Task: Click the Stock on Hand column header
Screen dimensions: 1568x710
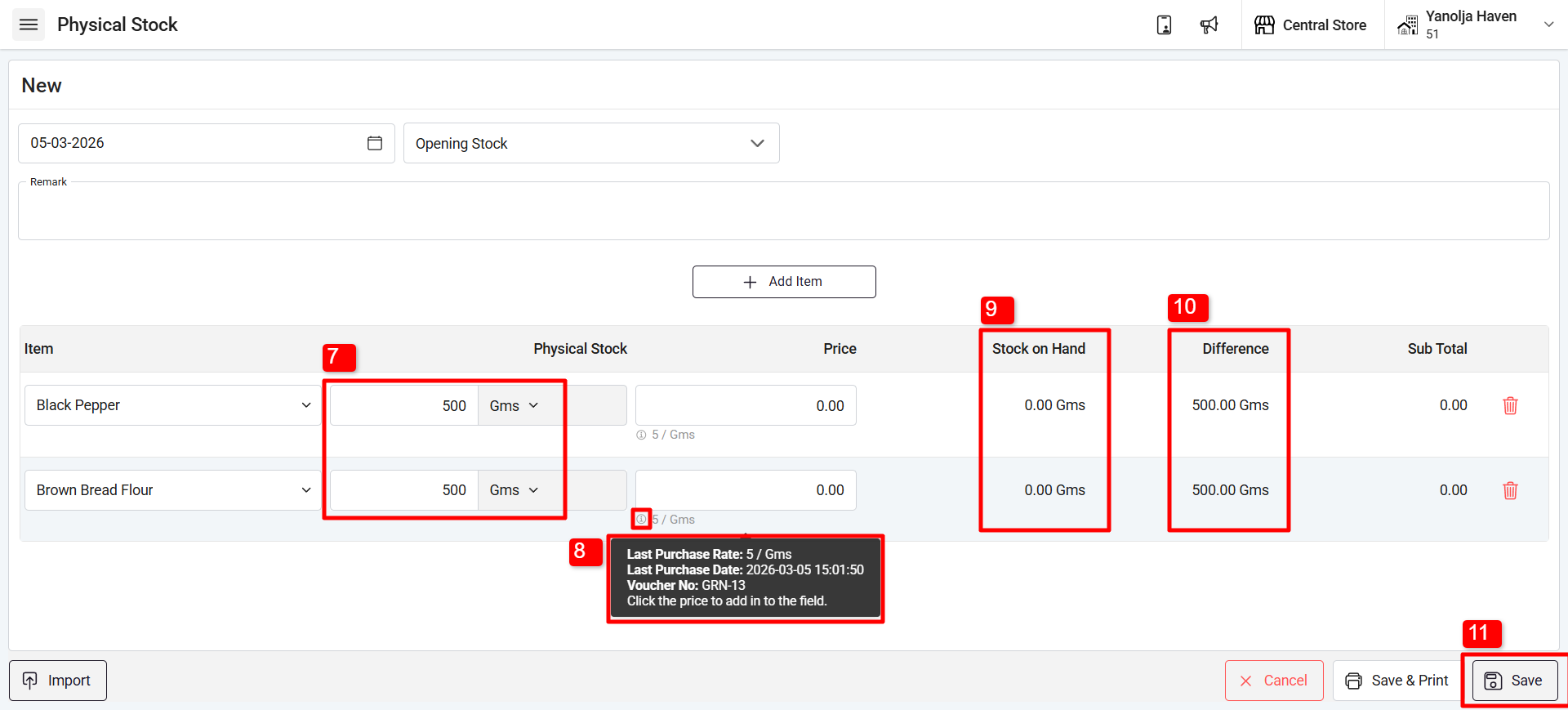Action: pyautogui.click(x=1038, y=349)
